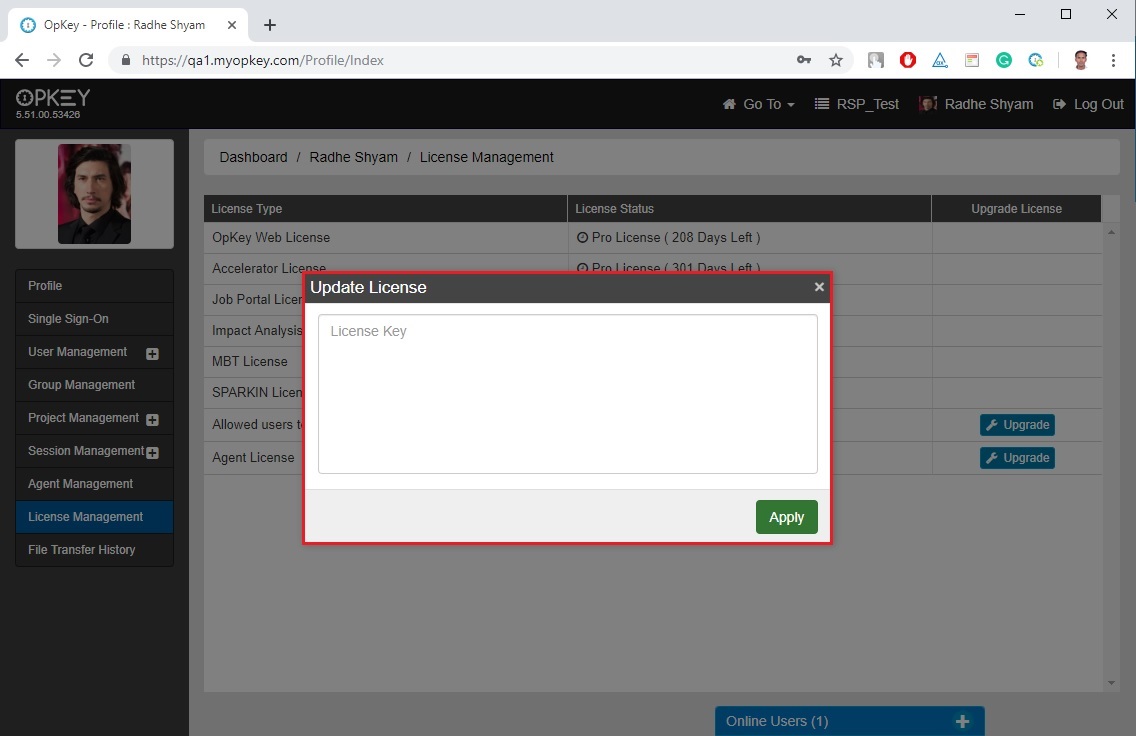The width and height of the screenshot is (1136, 736).
Task: Select License Management in the sidebar
Action: [94, 517]
